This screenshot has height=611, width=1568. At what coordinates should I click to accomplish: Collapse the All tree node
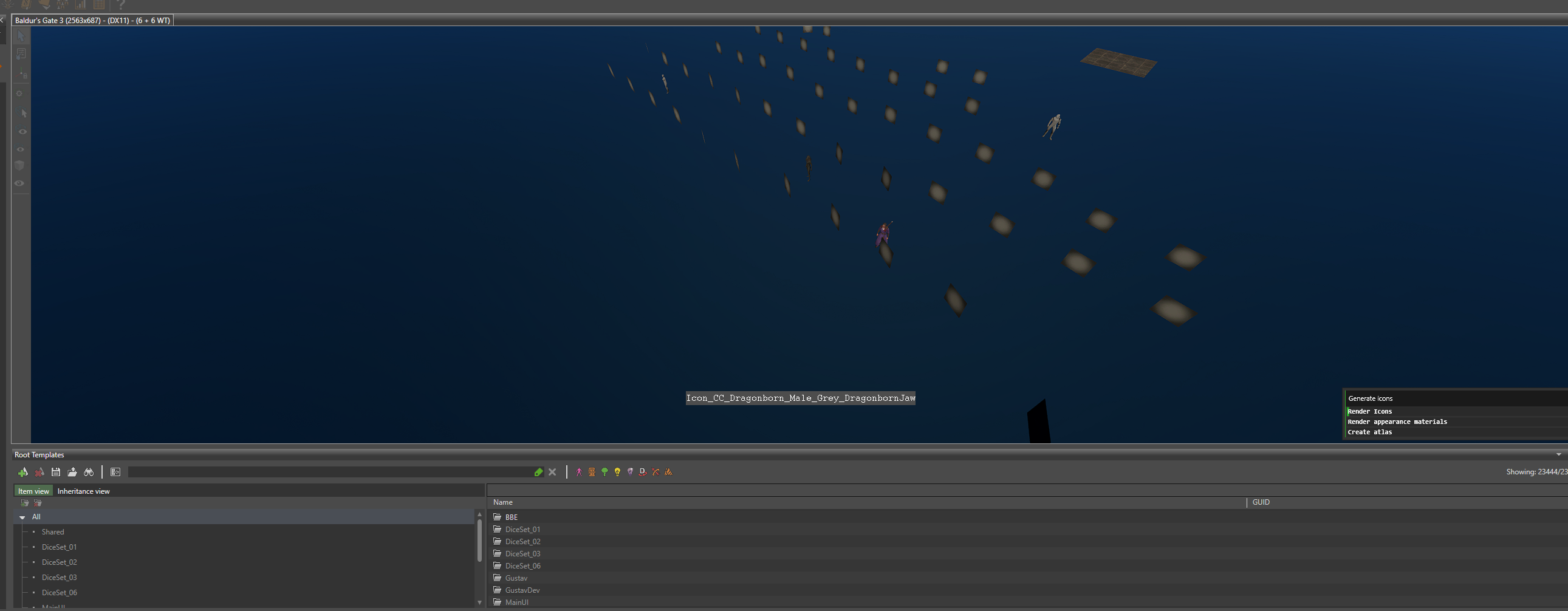coord(22,517)
